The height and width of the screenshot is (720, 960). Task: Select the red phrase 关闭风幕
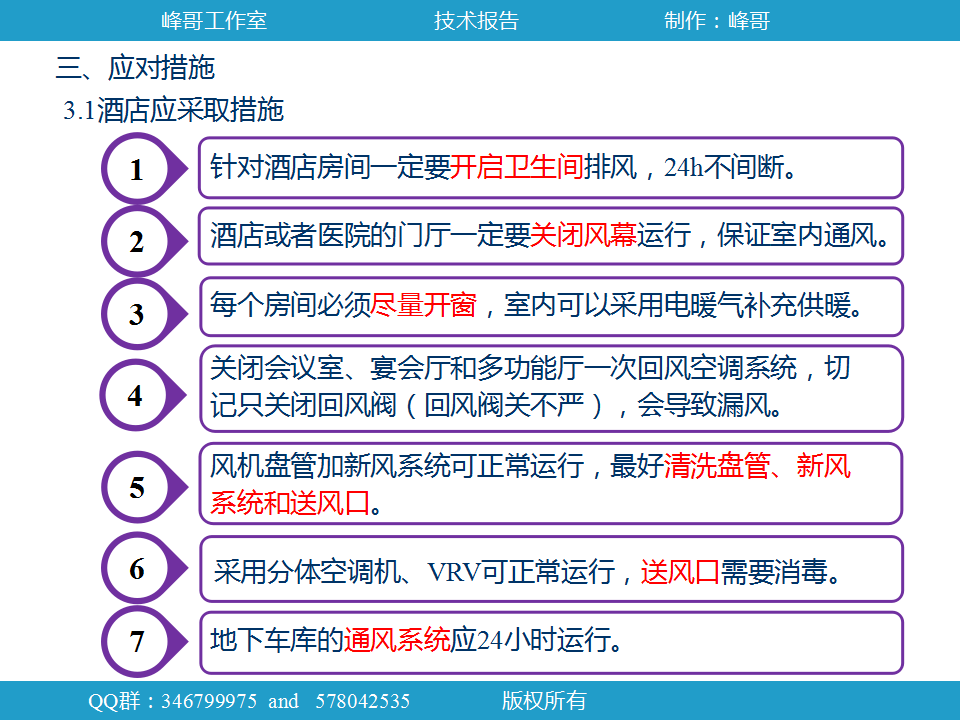[583, 235]
